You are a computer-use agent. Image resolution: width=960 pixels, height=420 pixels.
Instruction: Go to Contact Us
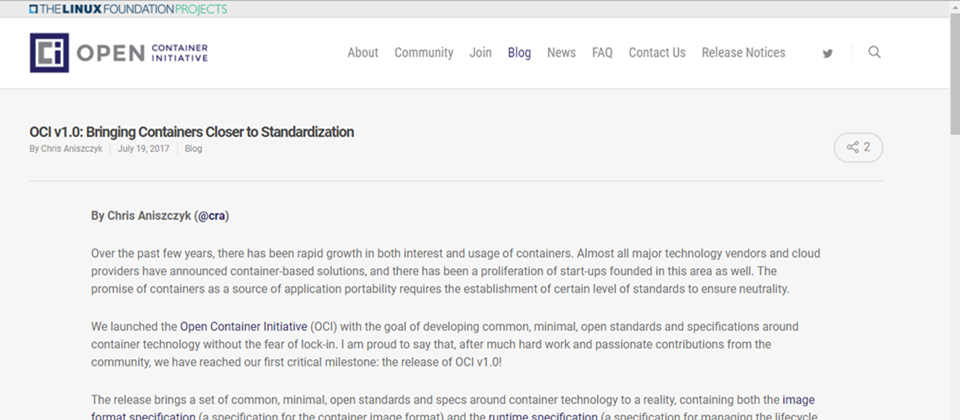[x=657, y=53]
